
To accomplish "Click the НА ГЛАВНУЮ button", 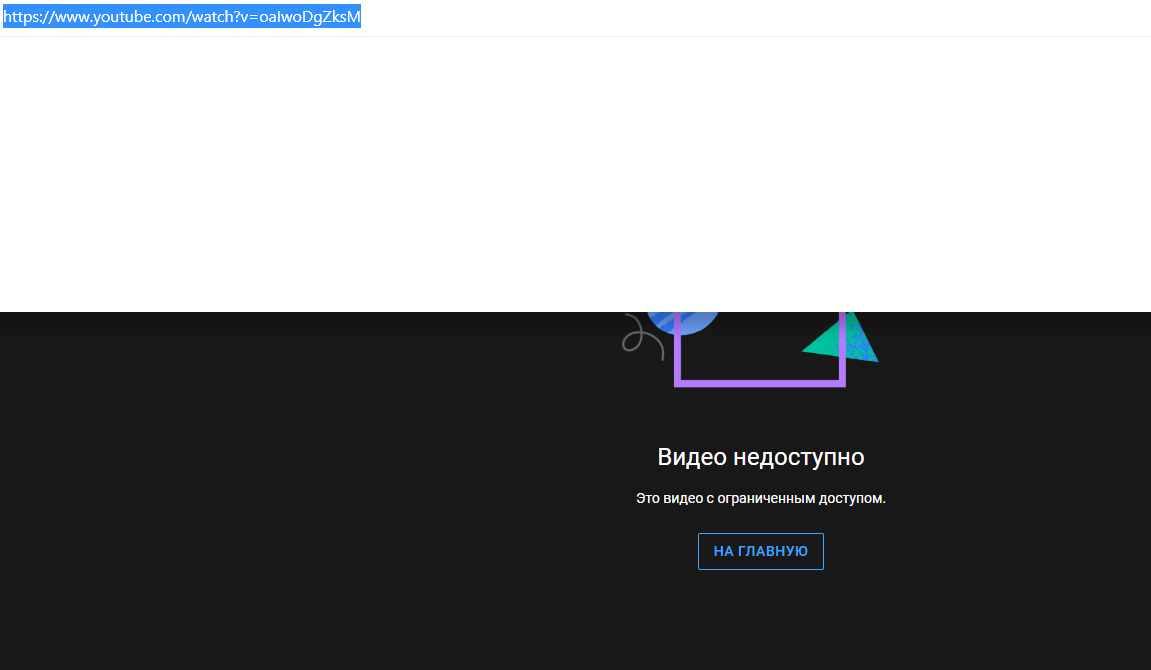I will coord(760,551).
